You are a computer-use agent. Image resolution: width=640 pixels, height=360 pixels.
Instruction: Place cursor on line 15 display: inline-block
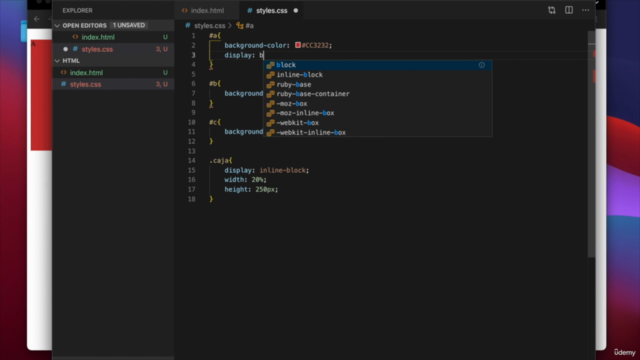267,170
